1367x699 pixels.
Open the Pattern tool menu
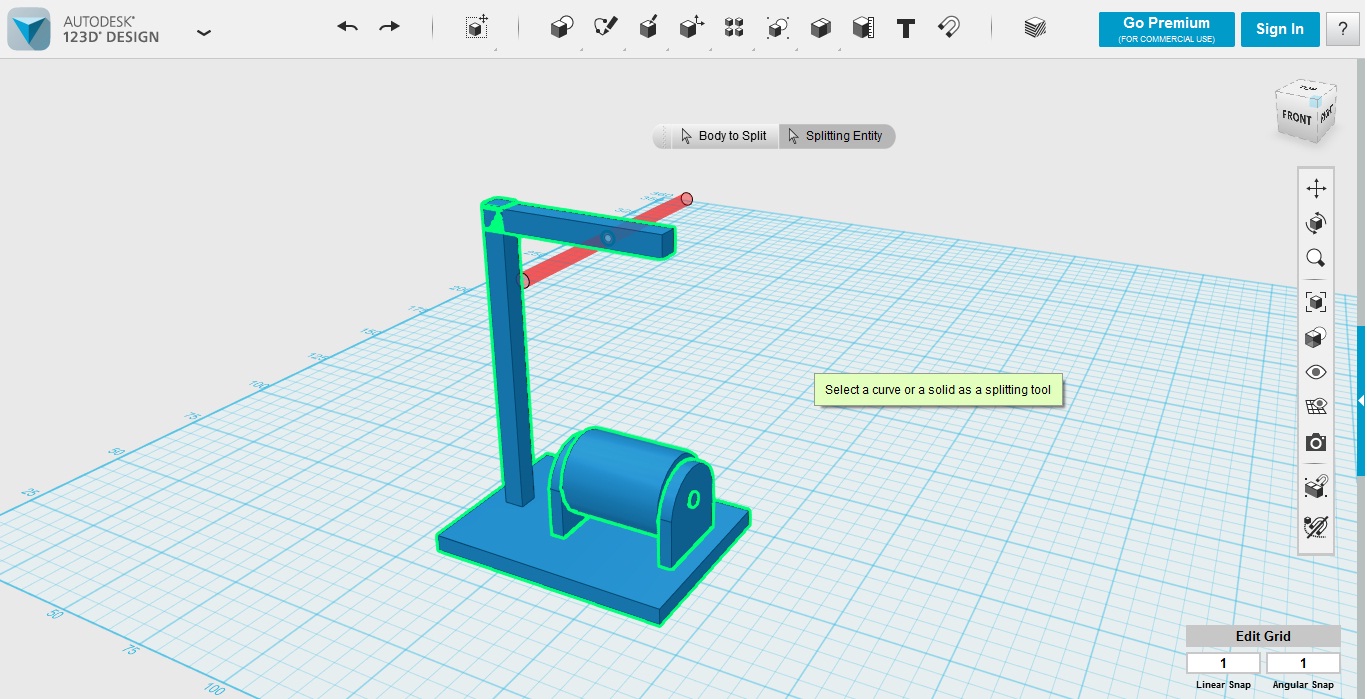click(734, 28)
